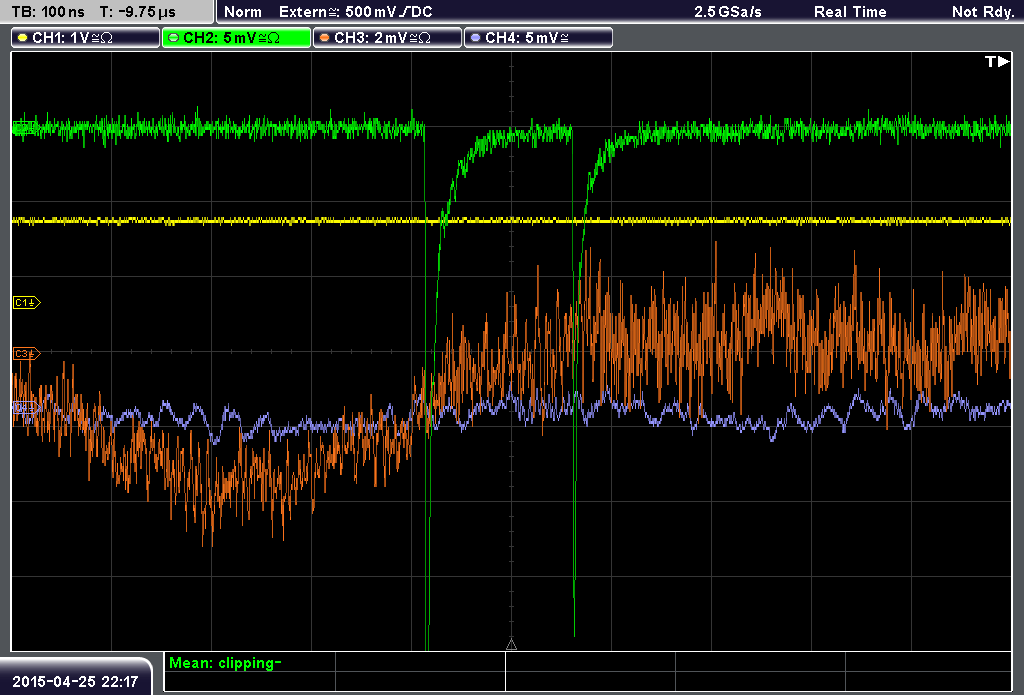Select the CH4: 5mV channel button

pos(538,38)
